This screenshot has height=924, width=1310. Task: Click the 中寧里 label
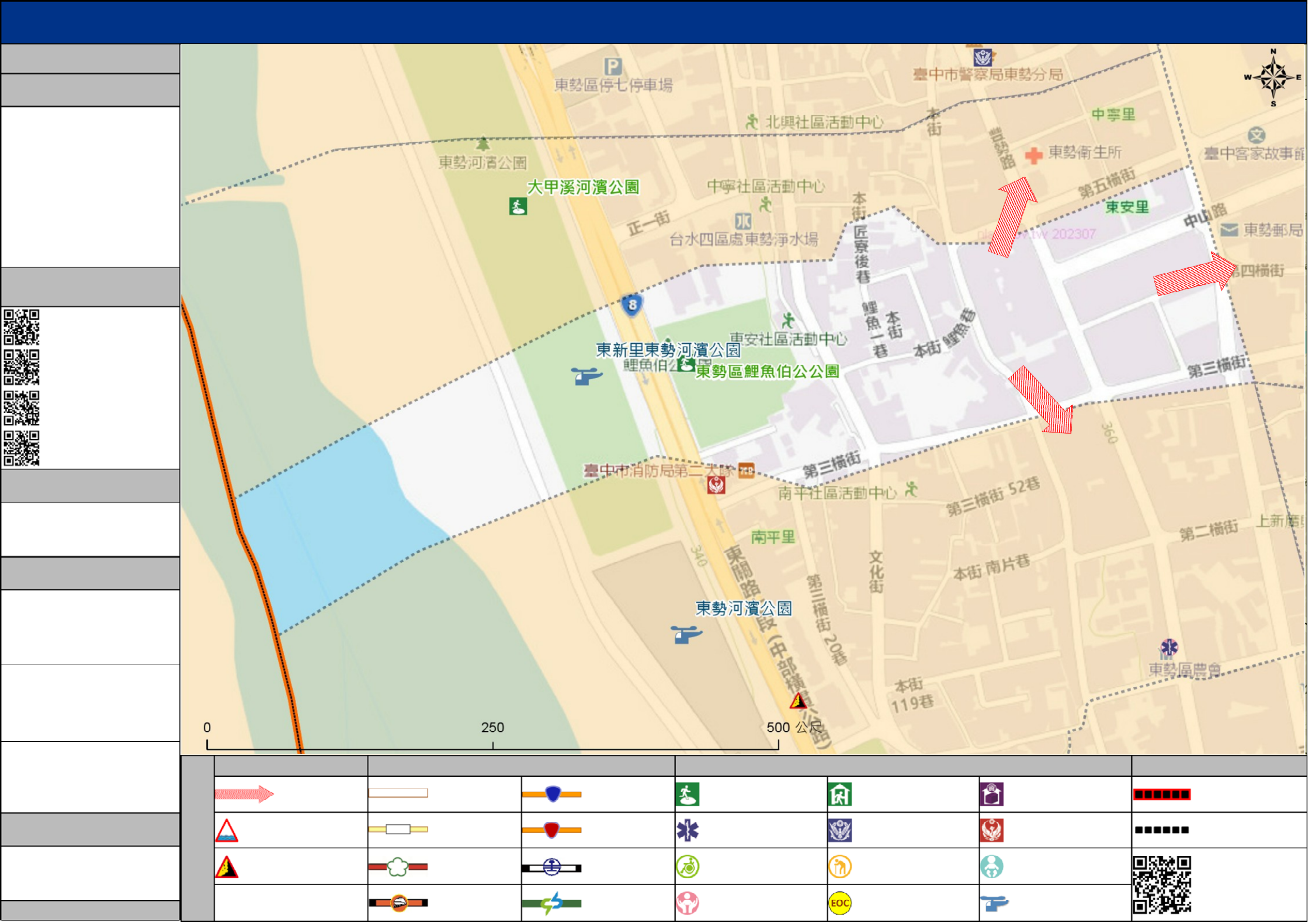pyautogui.click(x=1114, y=115)
